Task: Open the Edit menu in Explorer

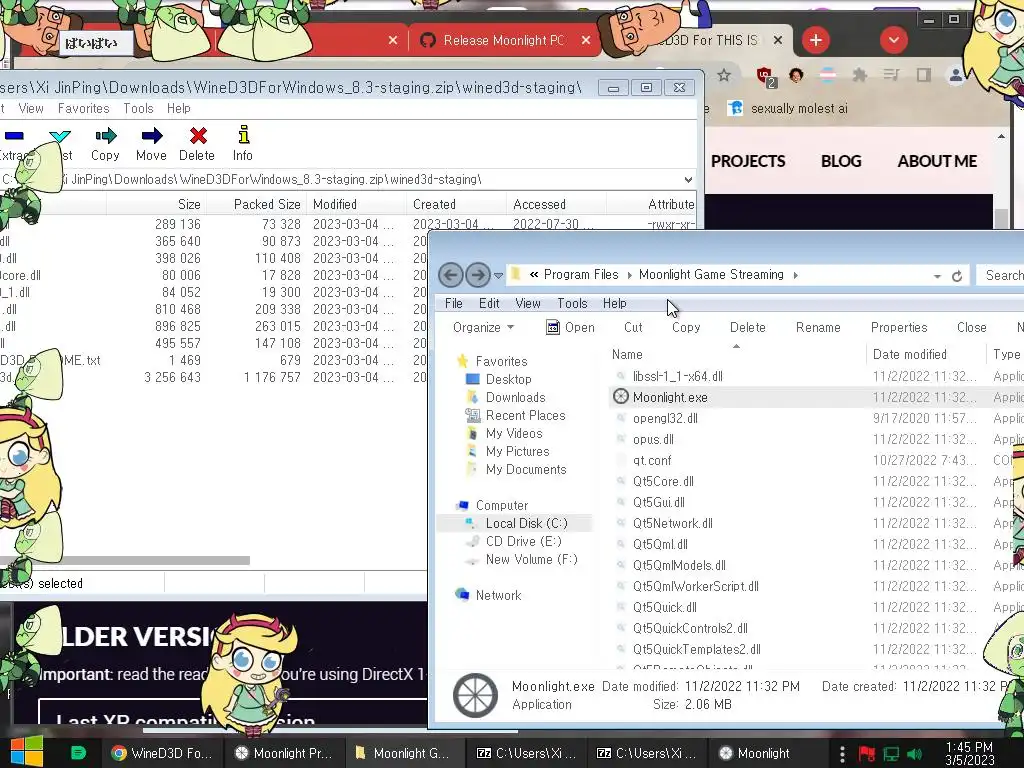Action: click(x=489, y=303)
